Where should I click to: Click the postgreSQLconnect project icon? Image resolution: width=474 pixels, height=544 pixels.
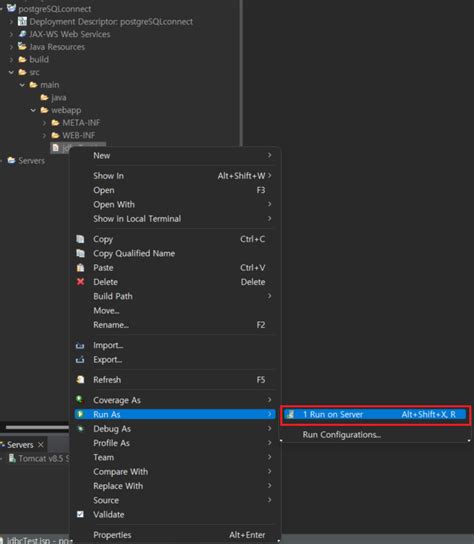pyautogui.click(x=11, y=8)
